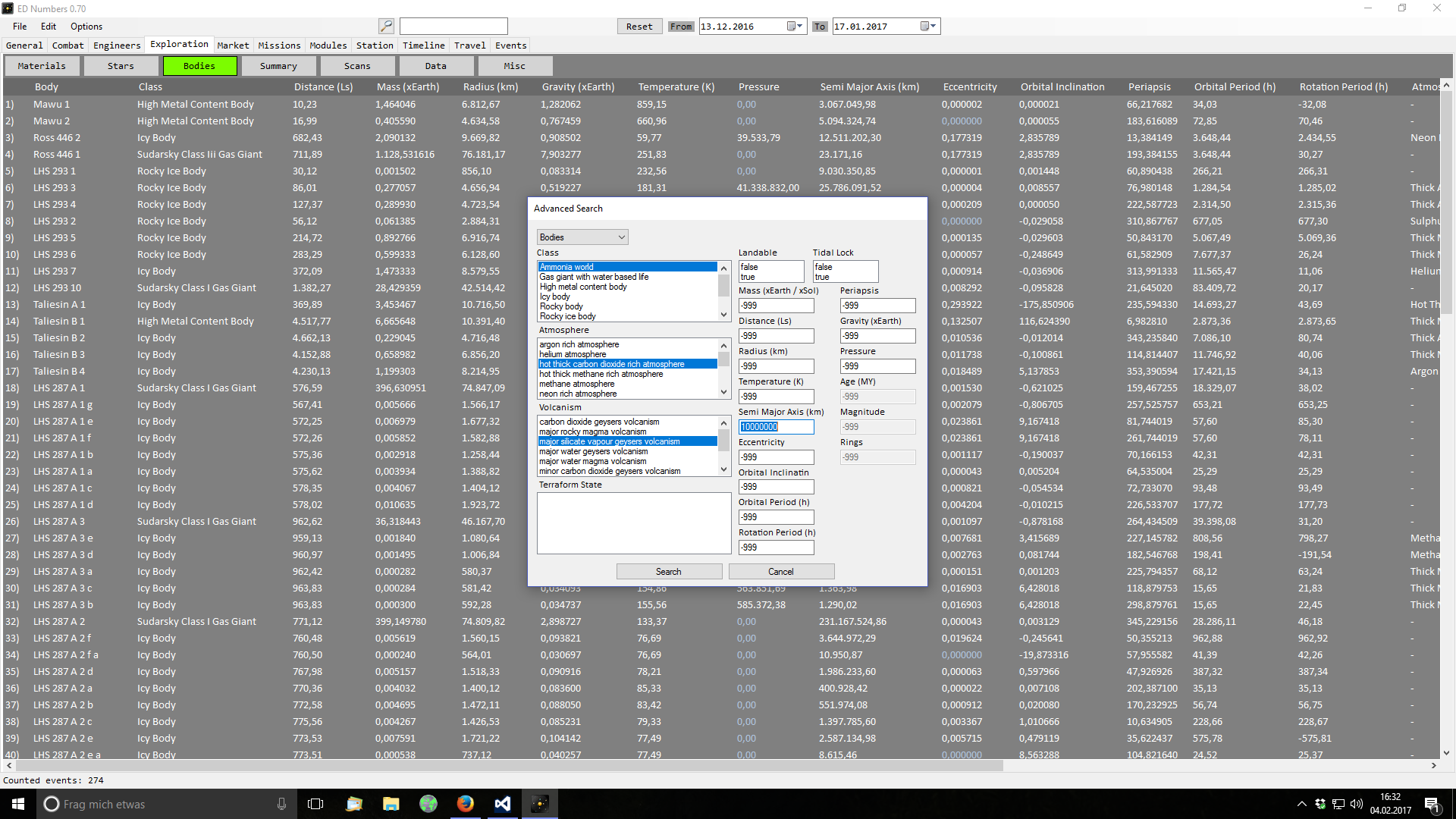
Task: Click the Periapsis input field
Action: click(x=877, y=306)
